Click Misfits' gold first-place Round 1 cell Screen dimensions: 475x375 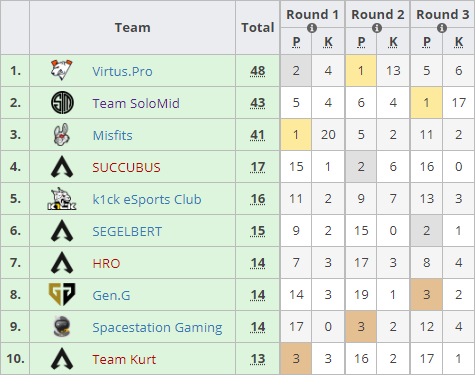click(296, 135)
